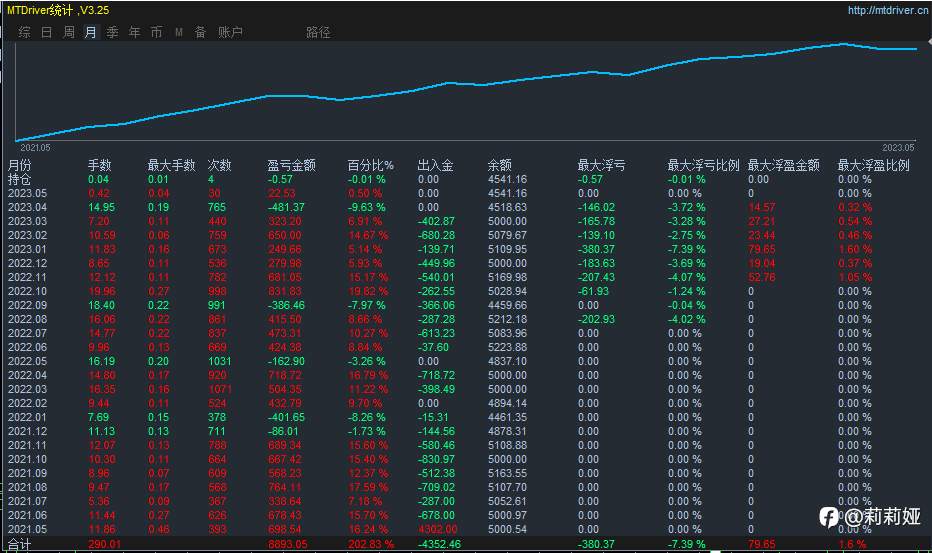Image resolution: width=932 pixels, height=553 pixels.
Task: Open the http://mtdriver.cn link
Action: [887, 10]
